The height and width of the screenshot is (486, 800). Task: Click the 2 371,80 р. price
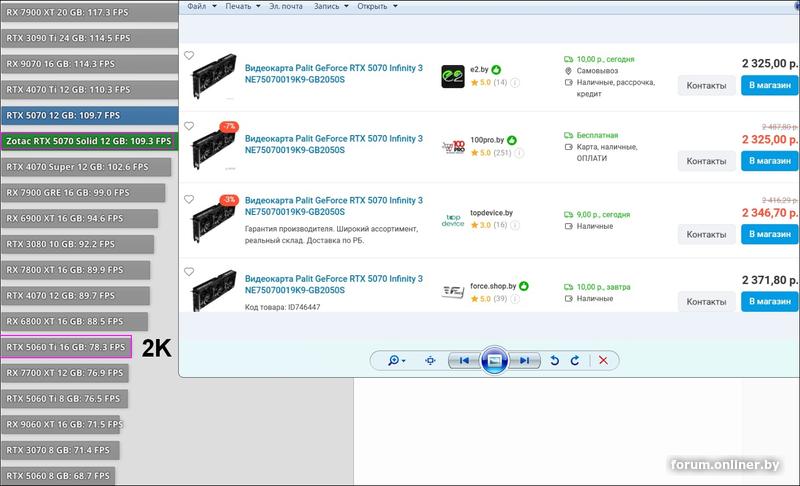769,280
